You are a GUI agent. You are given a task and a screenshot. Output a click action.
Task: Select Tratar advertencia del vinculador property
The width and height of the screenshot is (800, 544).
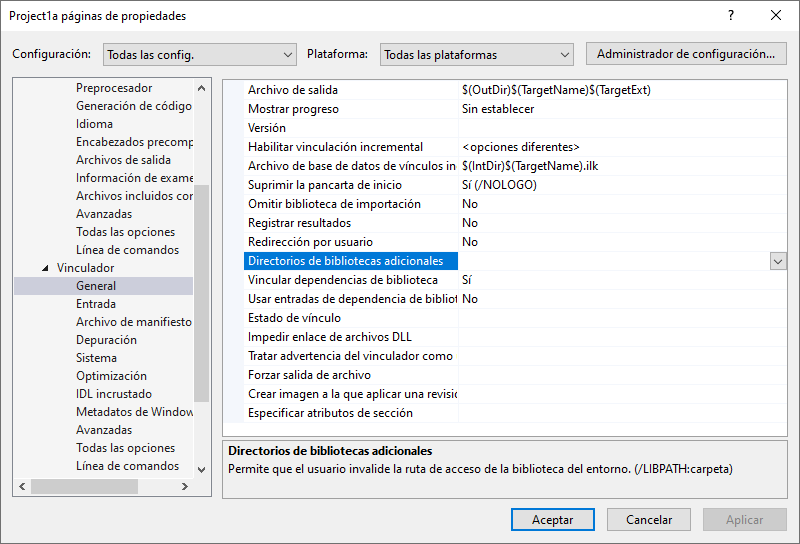(350, 356)
